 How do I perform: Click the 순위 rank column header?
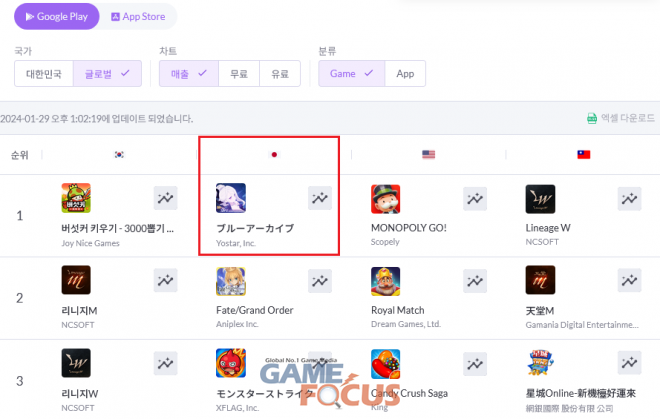point(19,155)
